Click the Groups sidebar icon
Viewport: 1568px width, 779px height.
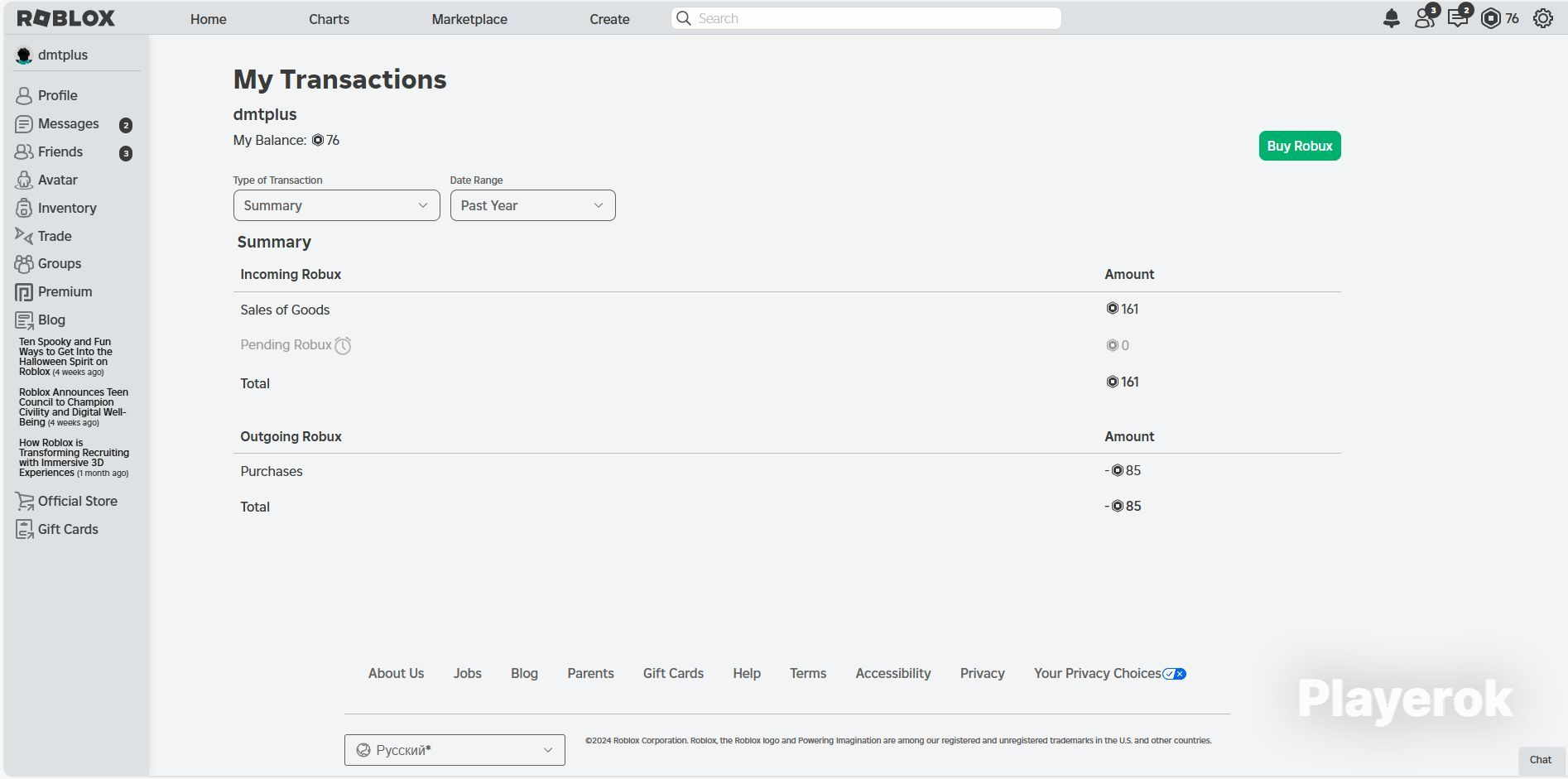24,264
